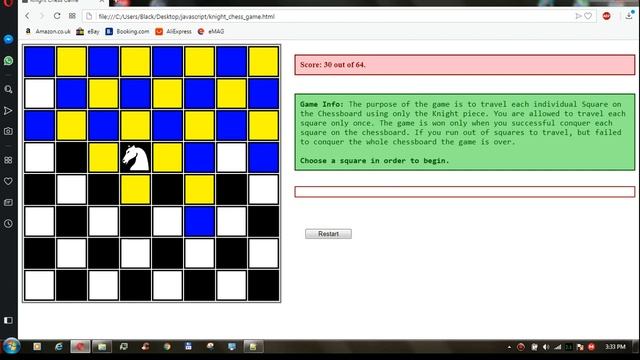Go back using the browser back arrow
This screenshot has width=640, height=360.
point(27,16)
